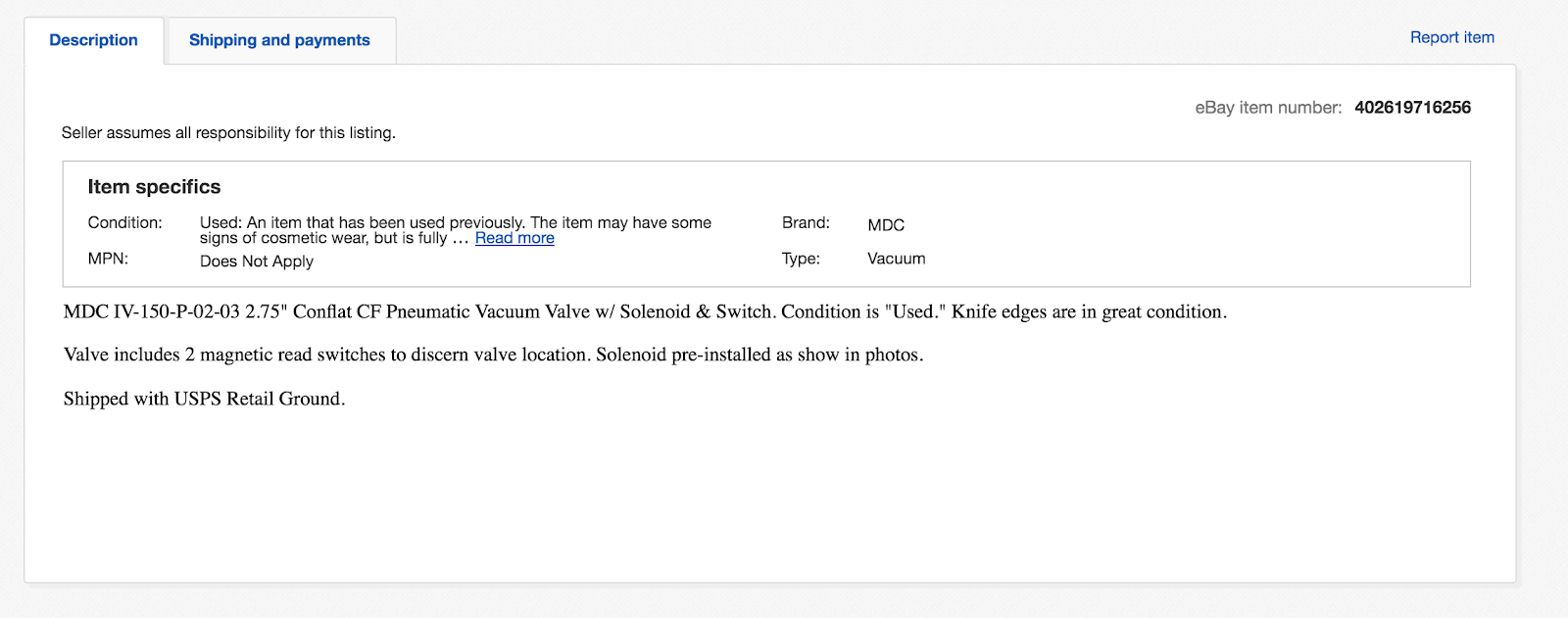This screenshot has height=618, width=1568.
Task: Open the Shipping and payments tab
Action: click(x=279, y=40)
